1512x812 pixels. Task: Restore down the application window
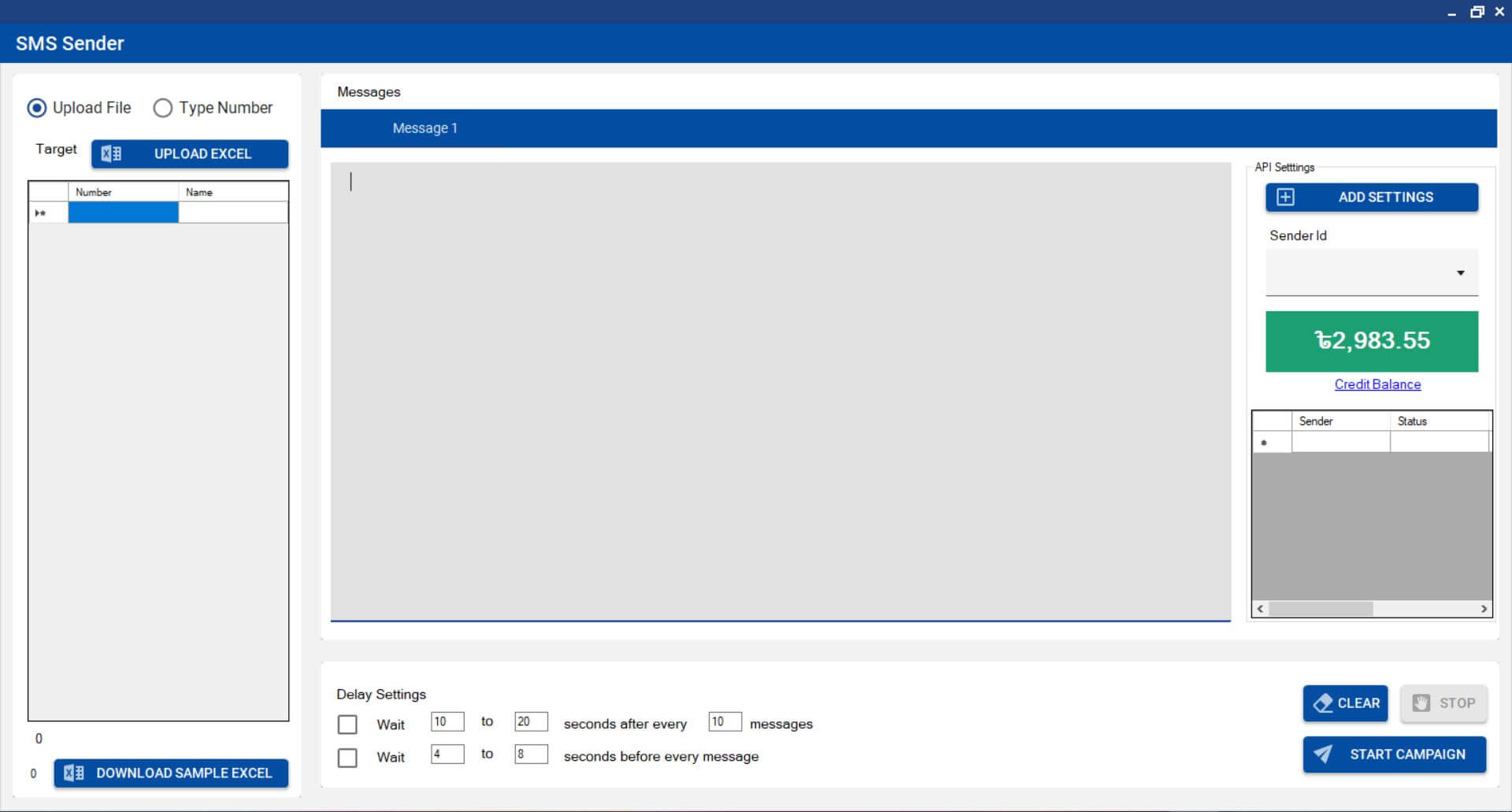point(1477,12)
